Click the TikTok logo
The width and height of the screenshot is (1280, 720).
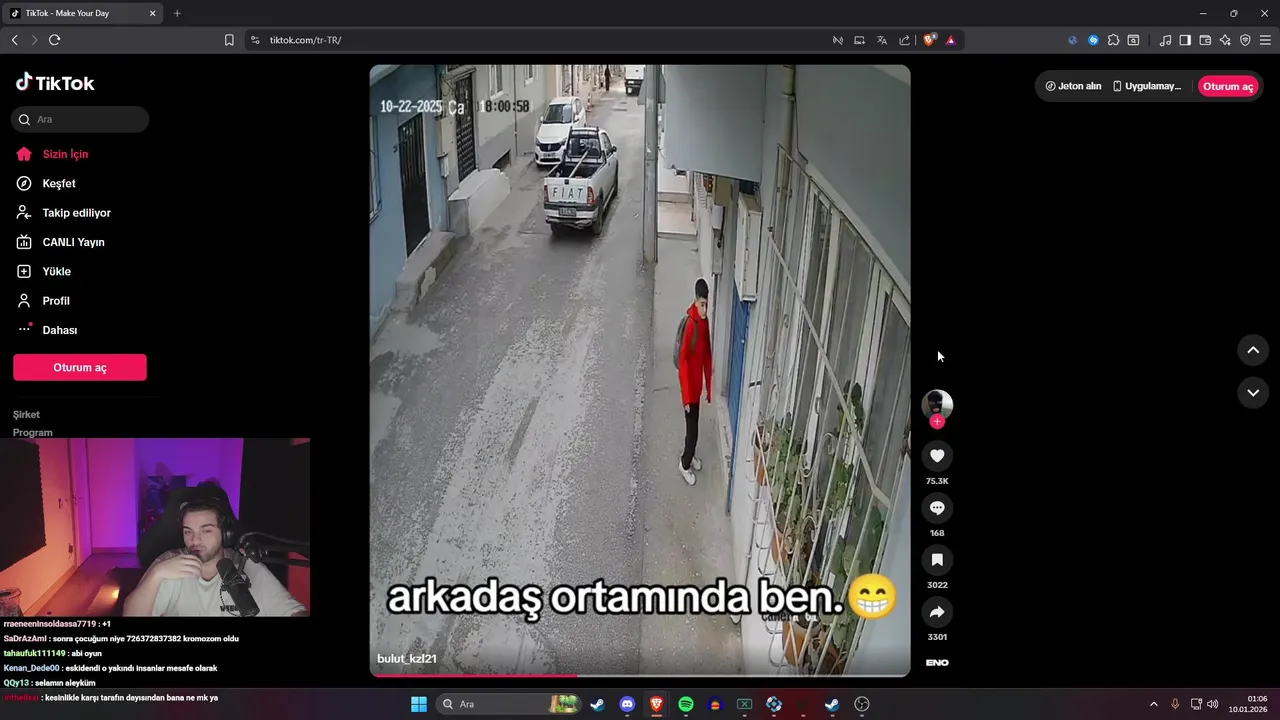55,83
